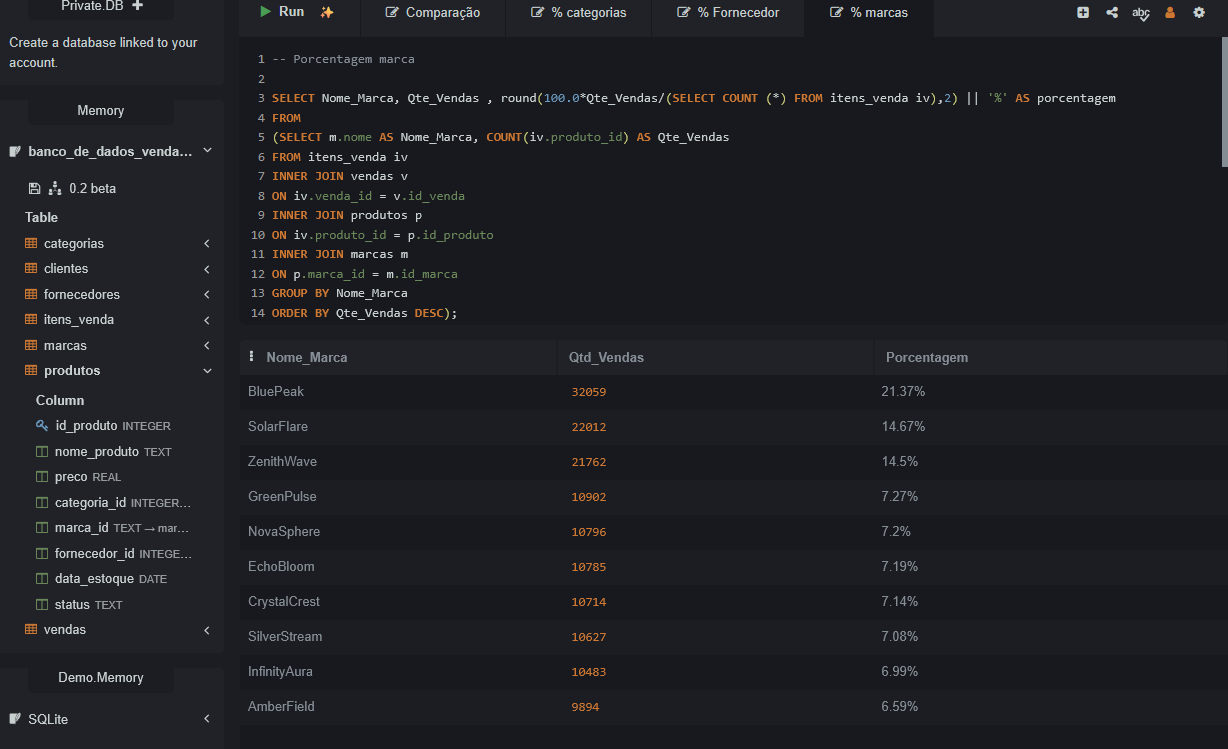Click the schema diagram icon near 0.2 beta
The height and width of the screenshot is (749, 1228).
pos(55,188)
